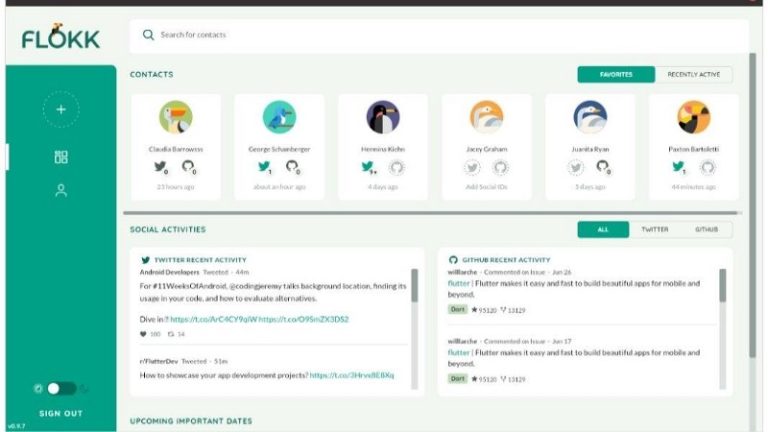Open Hennins Kiehn's contact avatar

click(x=383, y=117)
